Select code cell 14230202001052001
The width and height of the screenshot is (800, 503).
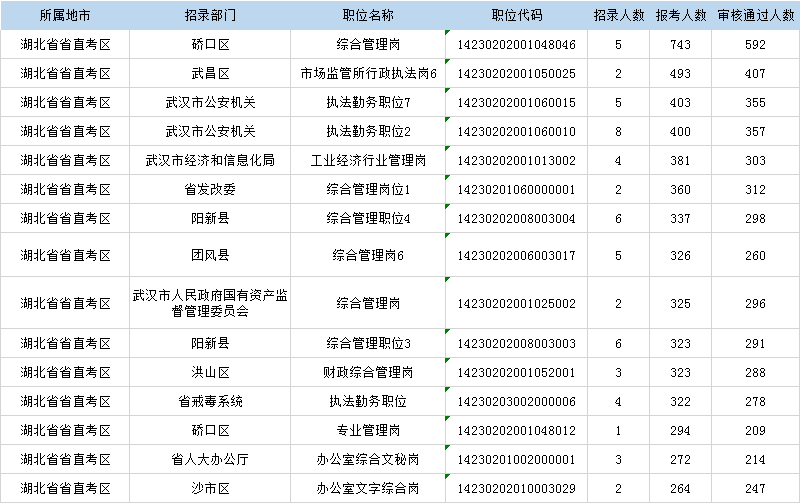click(516, 372)
